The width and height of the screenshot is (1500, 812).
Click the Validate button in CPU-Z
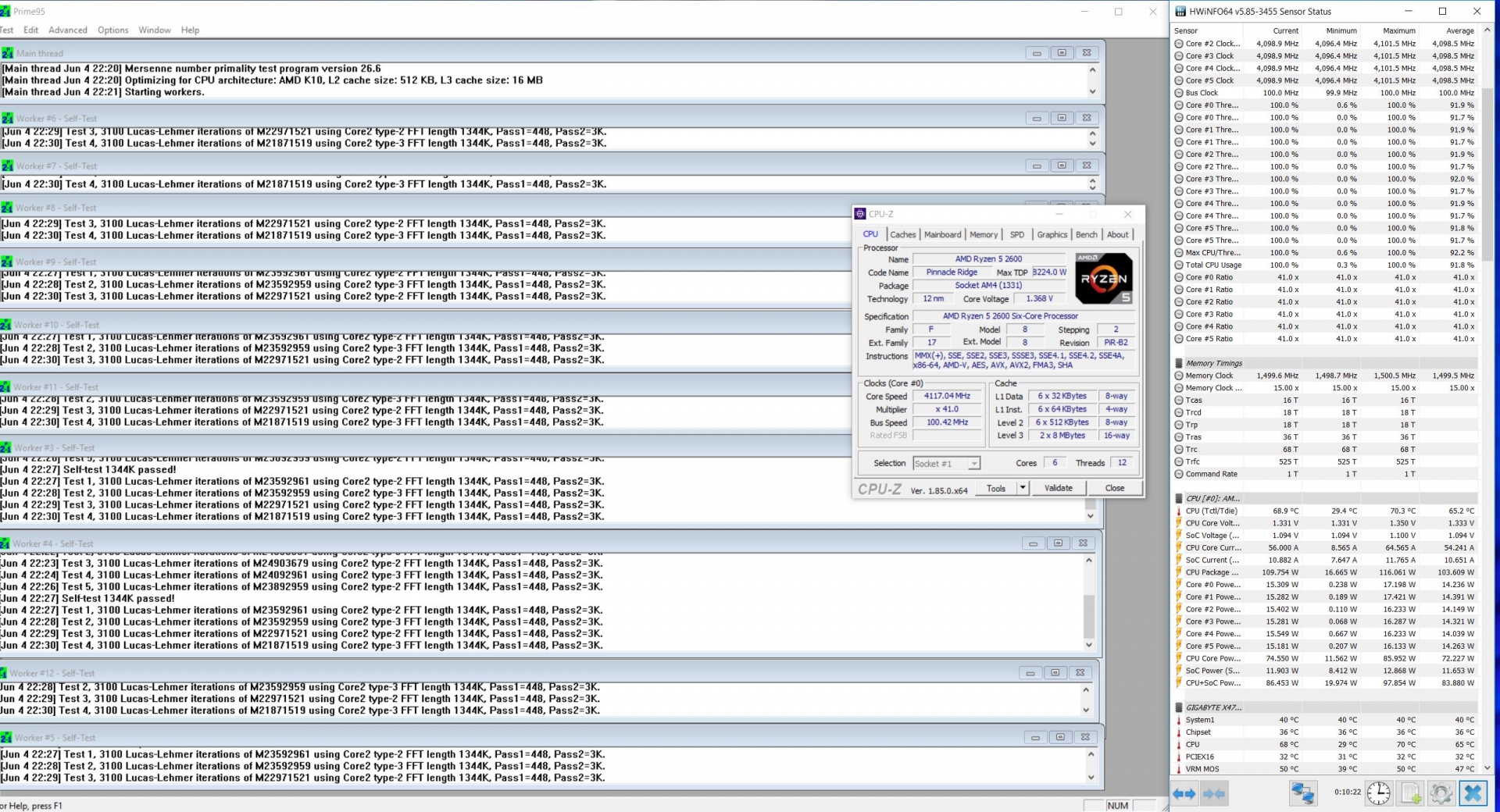pyautogui.click(x=1059, y=488)
